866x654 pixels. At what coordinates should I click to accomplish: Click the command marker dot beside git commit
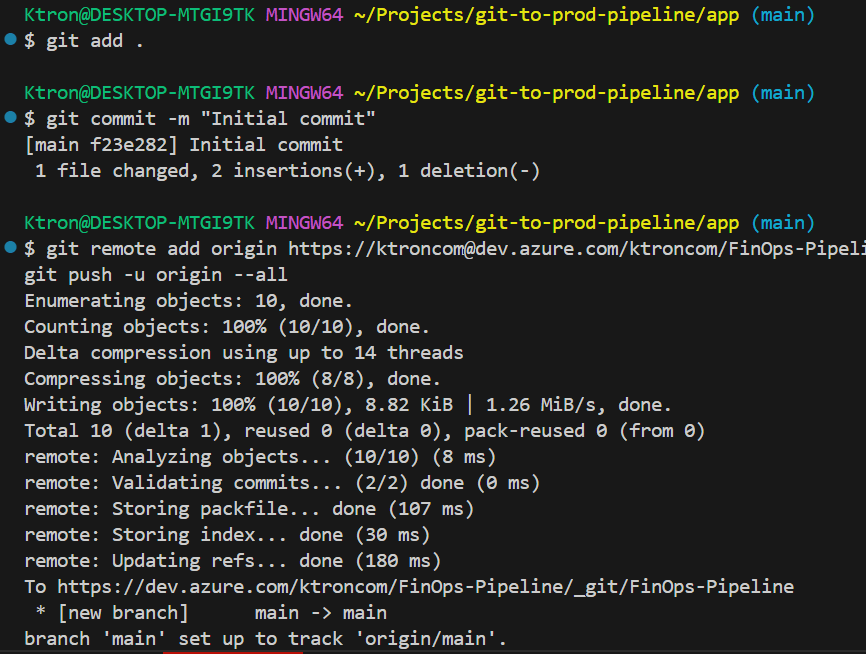[10, 118]
